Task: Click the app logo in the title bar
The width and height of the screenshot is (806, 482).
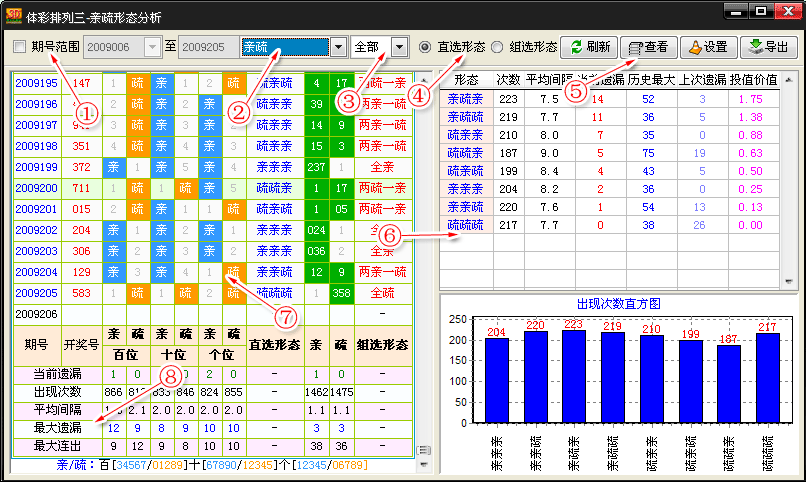Action: [x=15, y=17]
